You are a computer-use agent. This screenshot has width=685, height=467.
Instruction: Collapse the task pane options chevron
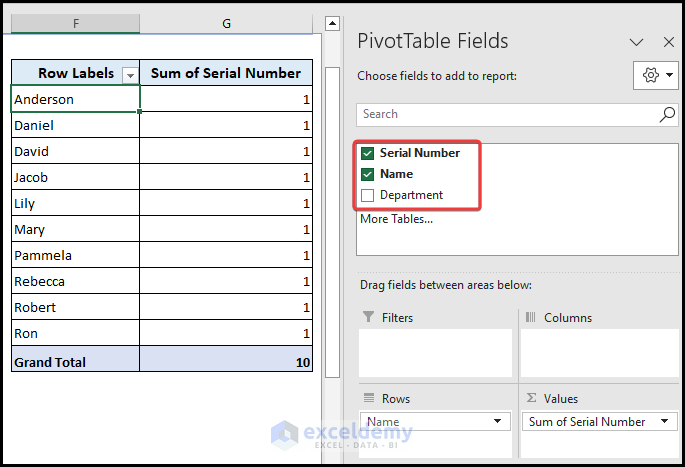point(636,42)
